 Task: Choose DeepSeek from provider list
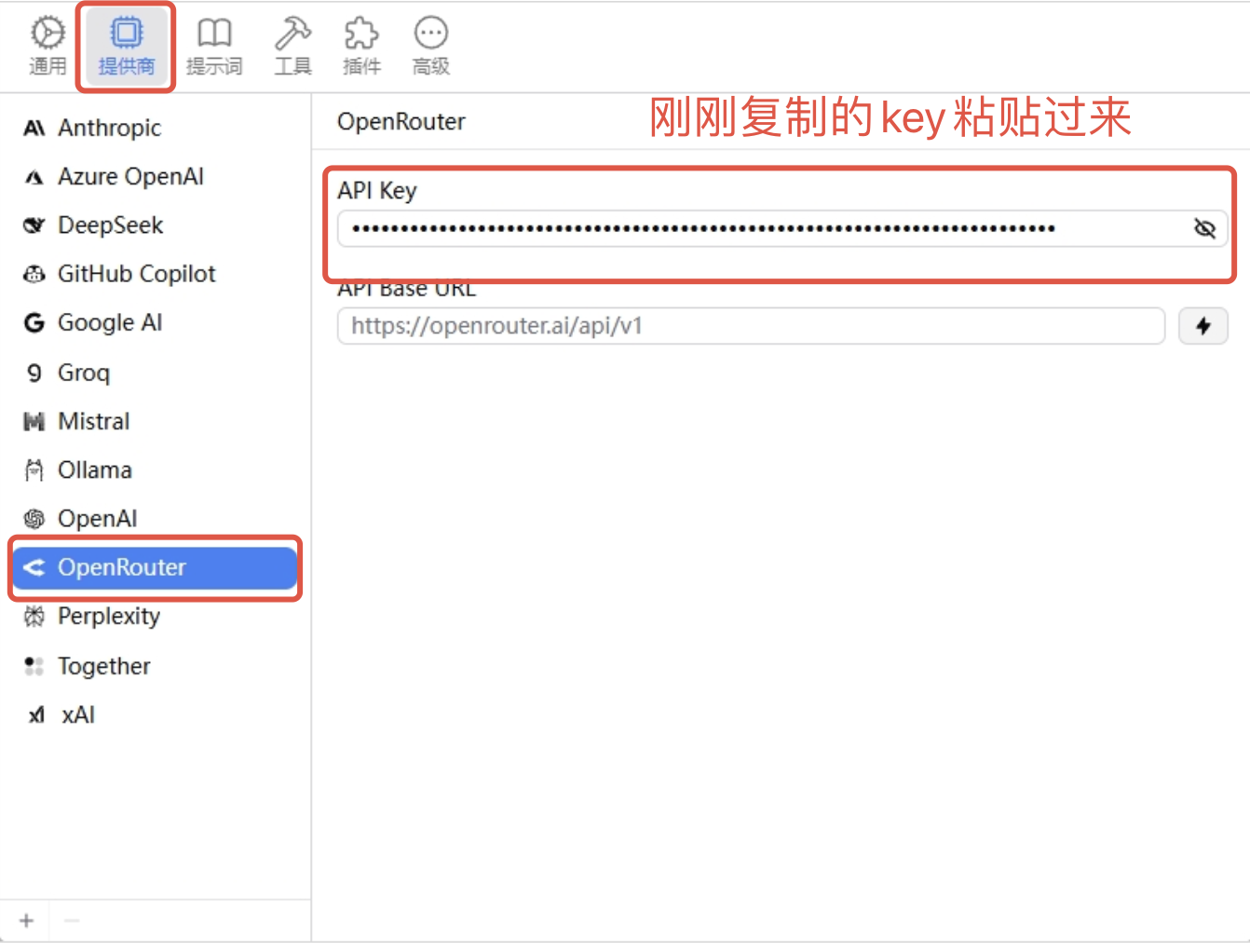pos(110,225)
